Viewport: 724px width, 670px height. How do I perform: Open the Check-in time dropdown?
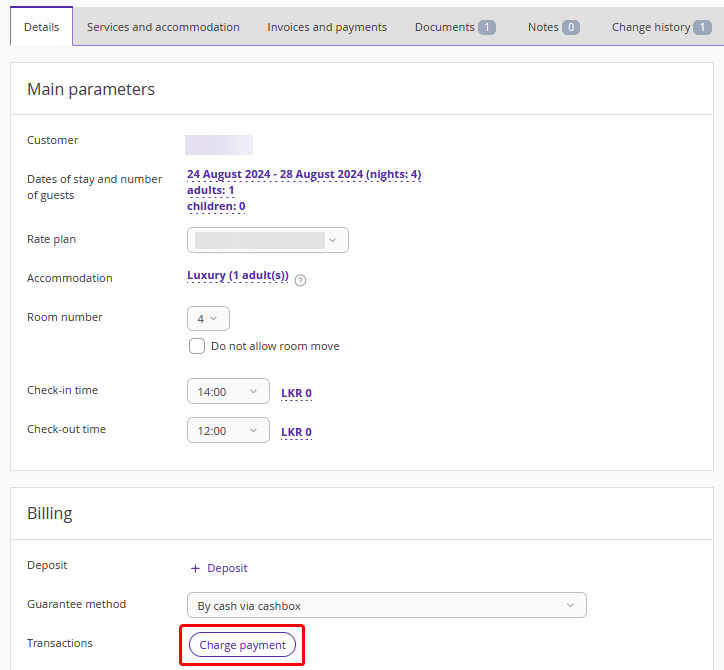pos(228,392)
